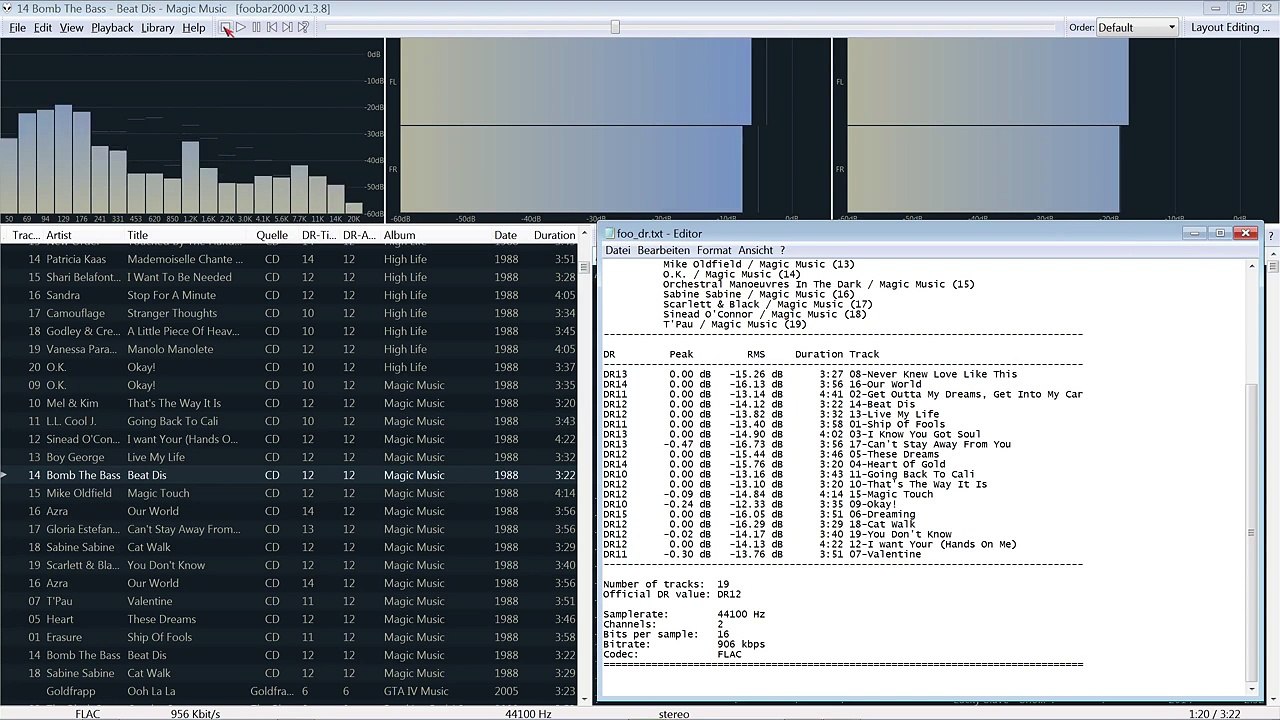Click the seekbar slider handle

tap(615, 28)
